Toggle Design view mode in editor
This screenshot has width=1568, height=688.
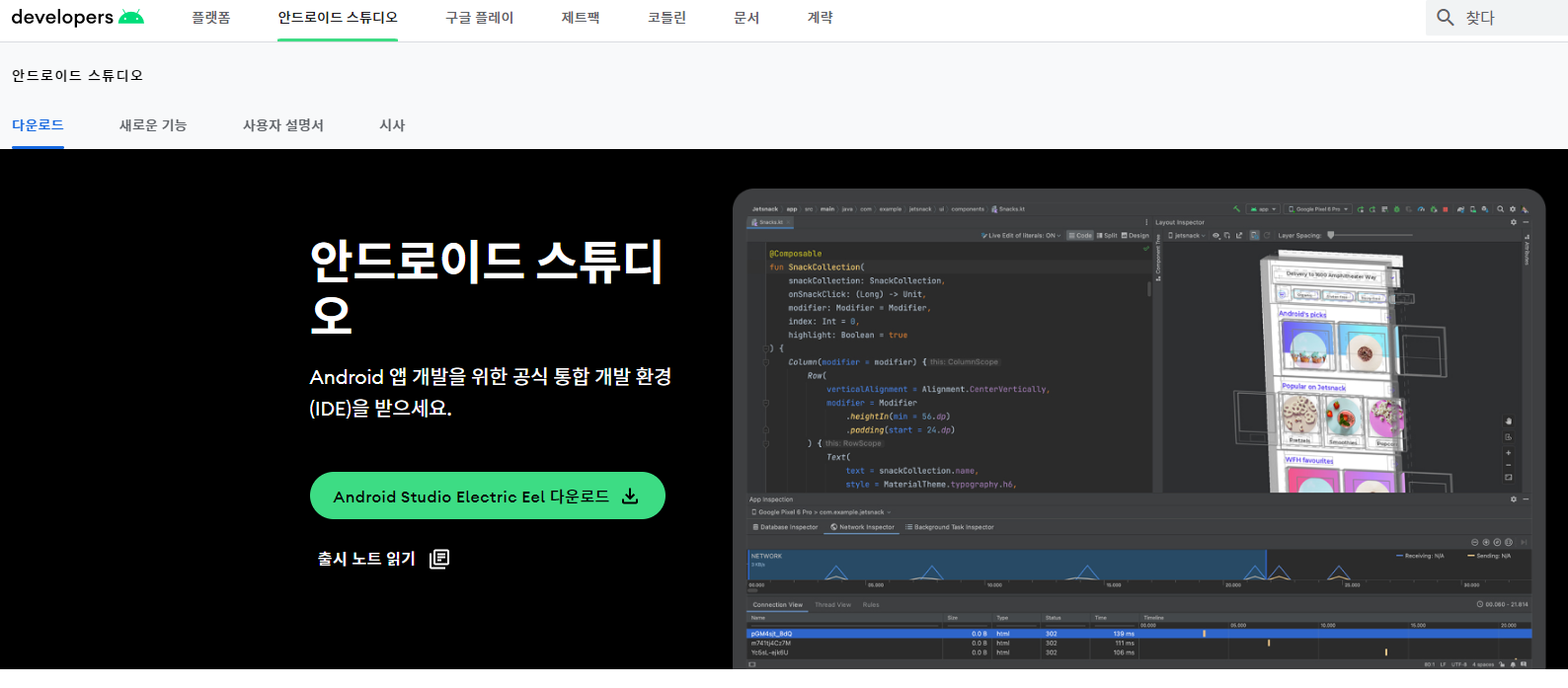pyautogui.click(x=1136, y=236)
